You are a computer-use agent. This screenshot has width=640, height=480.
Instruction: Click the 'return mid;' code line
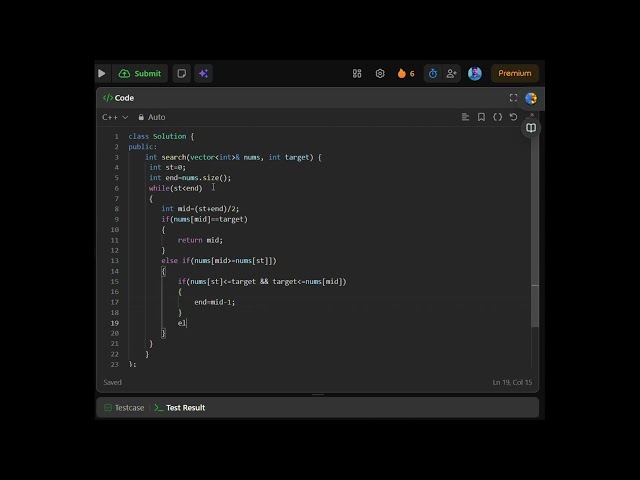click(200, 240)
